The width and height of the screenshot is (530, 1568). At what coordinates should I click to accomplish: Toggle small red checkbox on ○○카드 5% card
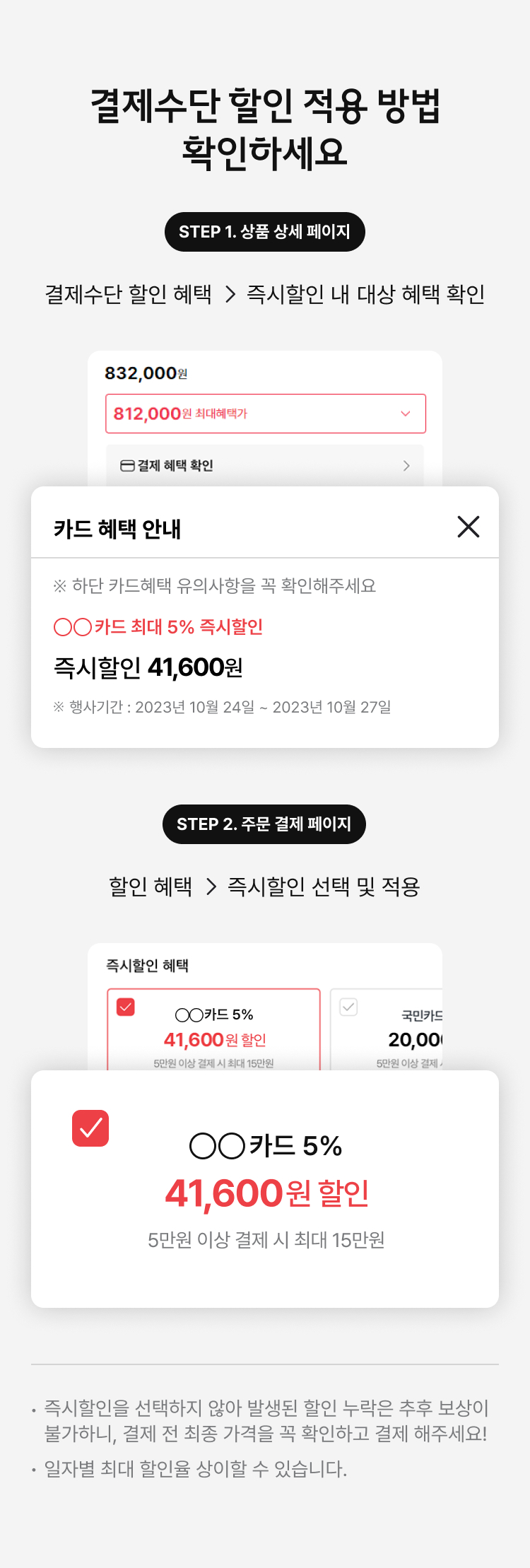point(126,1007)
